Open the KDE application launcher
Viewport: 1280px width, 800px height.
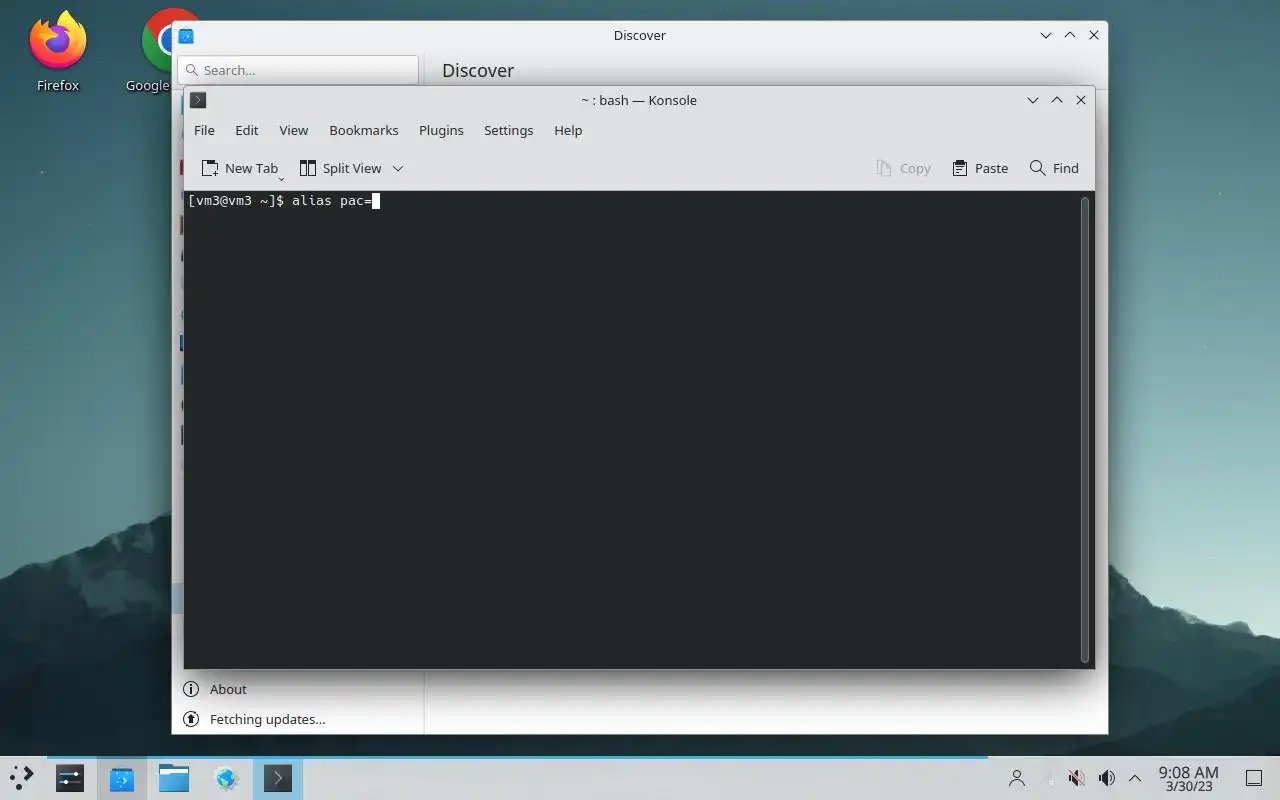point(22,778)
